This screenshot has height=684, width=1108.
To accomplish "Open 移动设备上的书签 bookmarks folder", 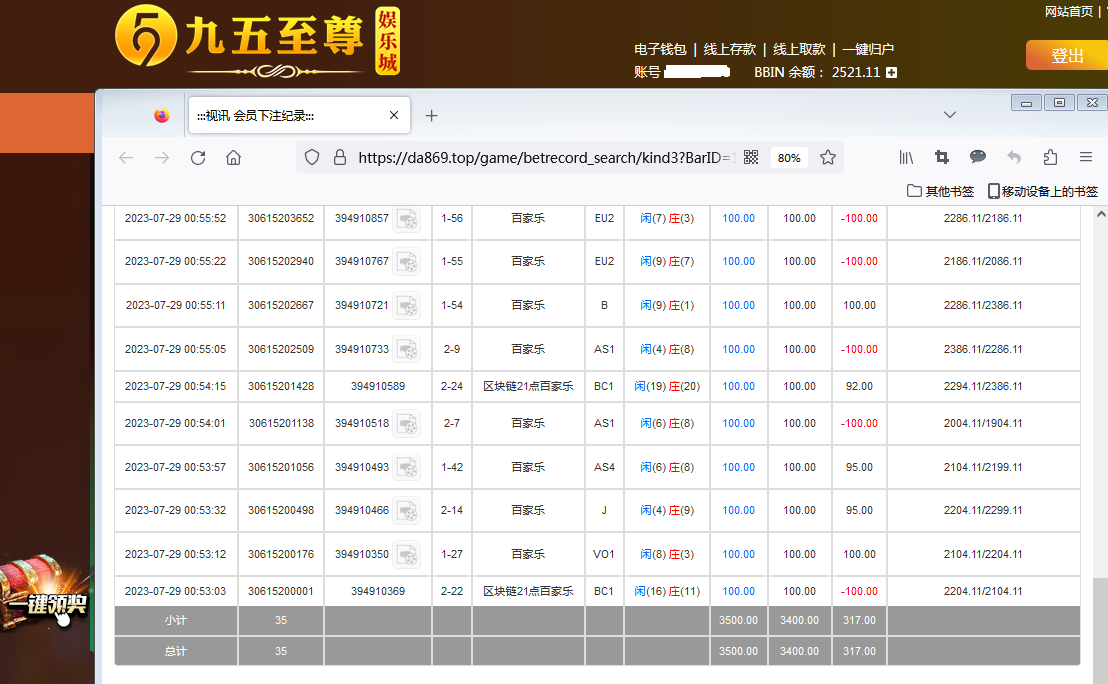I will [1043, 191].
